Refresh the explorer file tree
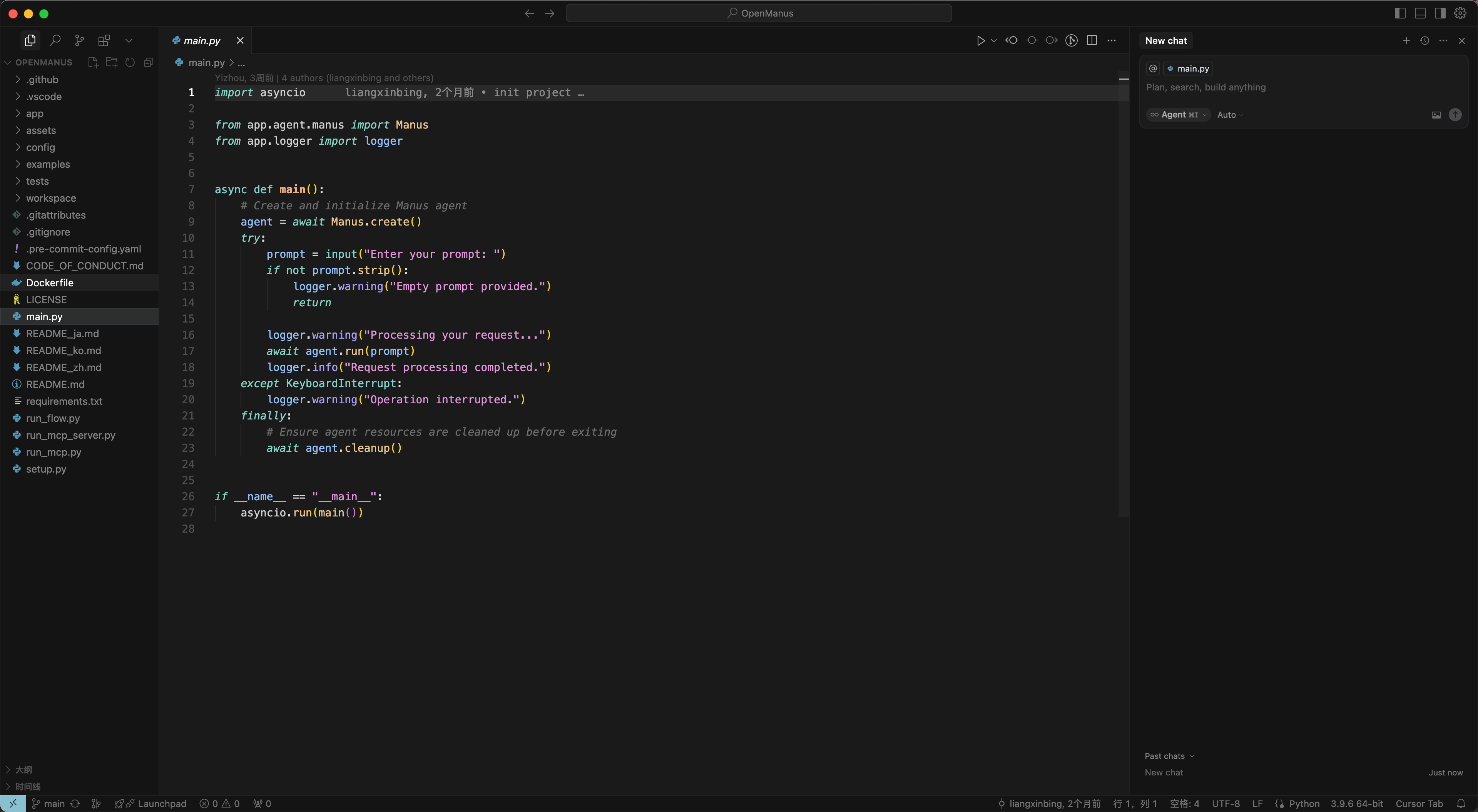1478x812 pixels. (x=130, y=62)
